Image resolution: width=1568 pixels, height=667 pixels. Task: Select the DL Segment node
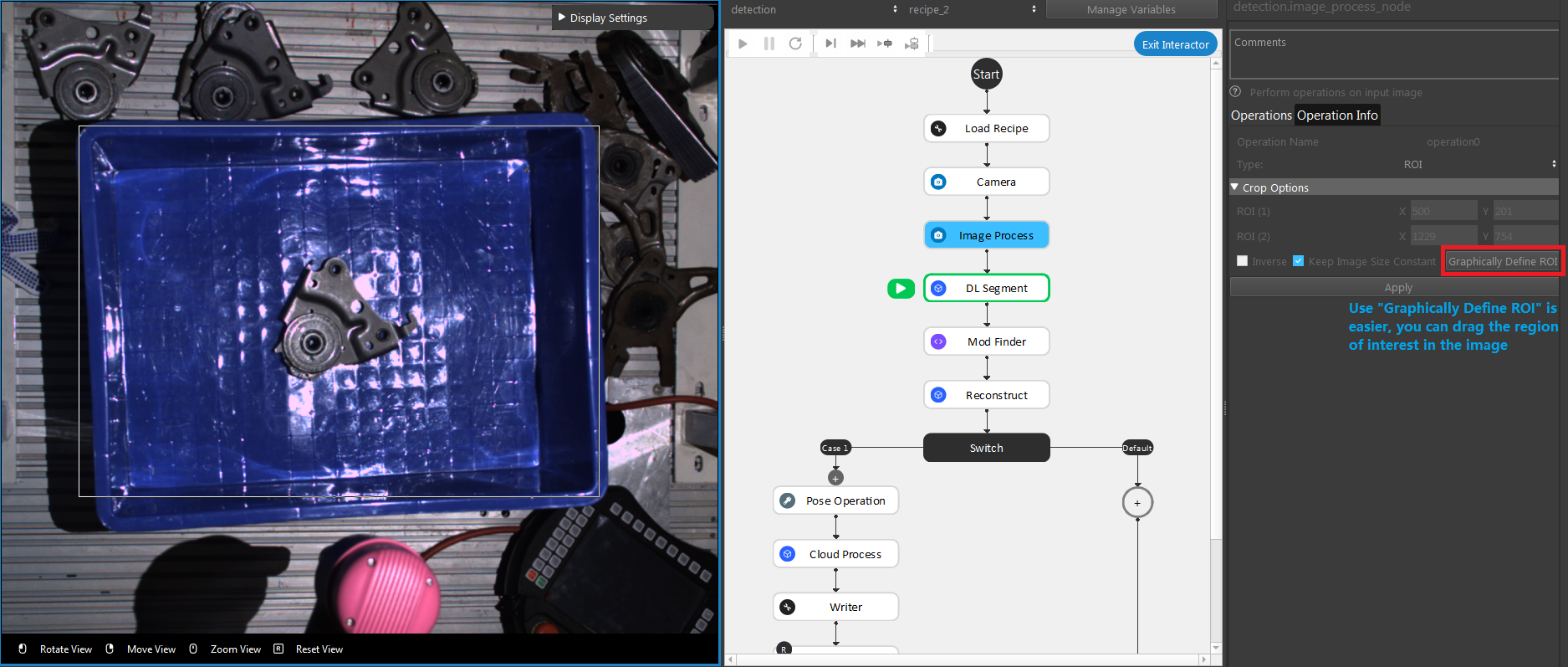(986, 288)
